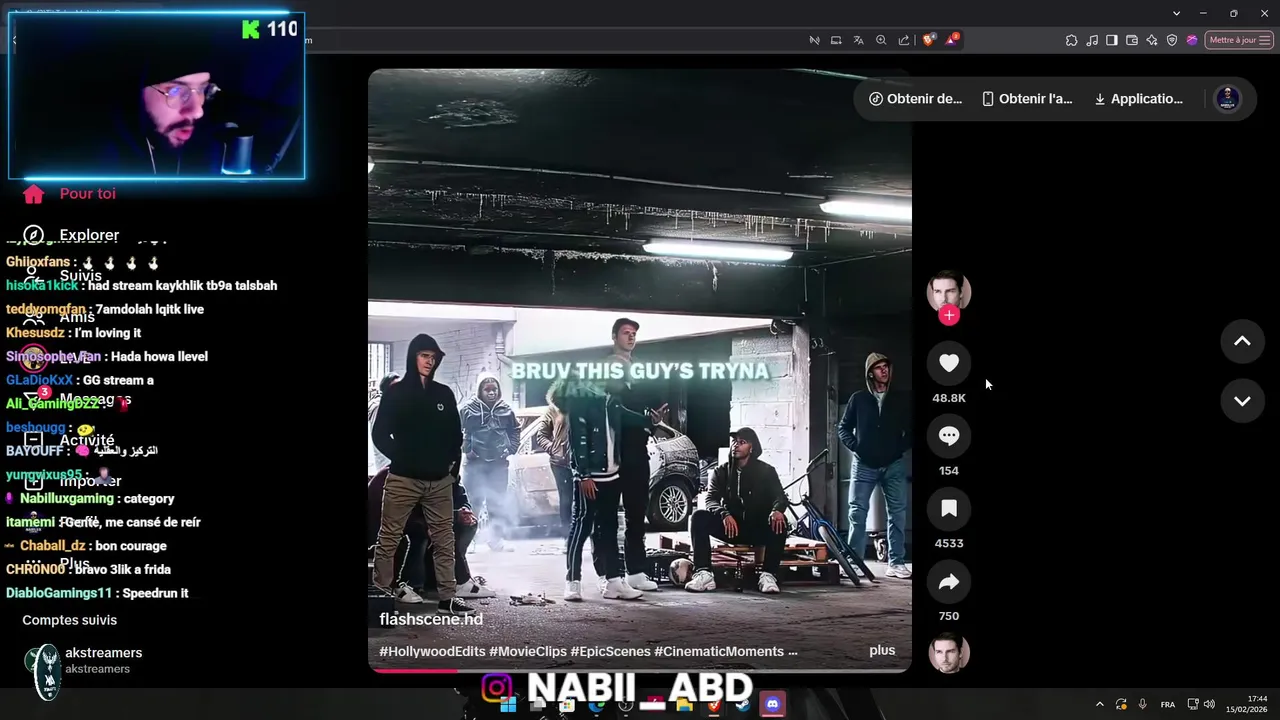Open the sound disc below share count
1280x720 pixels.
pyautogui.click(x=949, y=654)
